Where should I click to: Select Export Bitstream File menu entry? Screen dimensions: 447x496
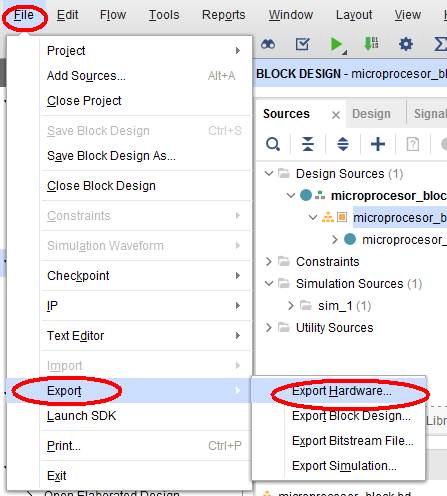pos(353,441)
